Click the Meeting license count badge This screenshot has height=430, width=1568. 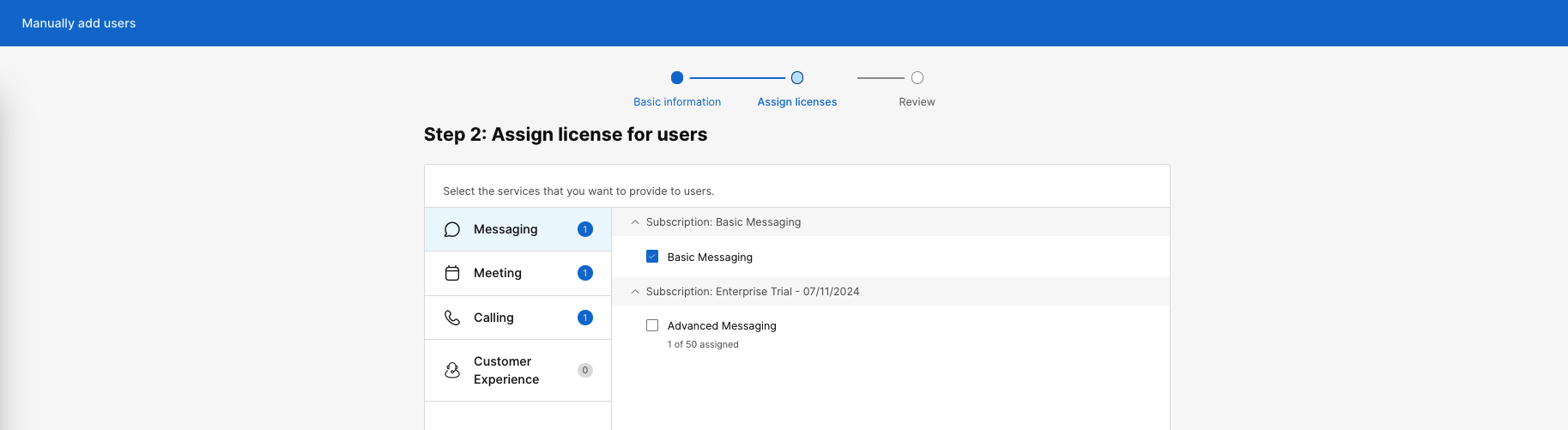(585, 273)
